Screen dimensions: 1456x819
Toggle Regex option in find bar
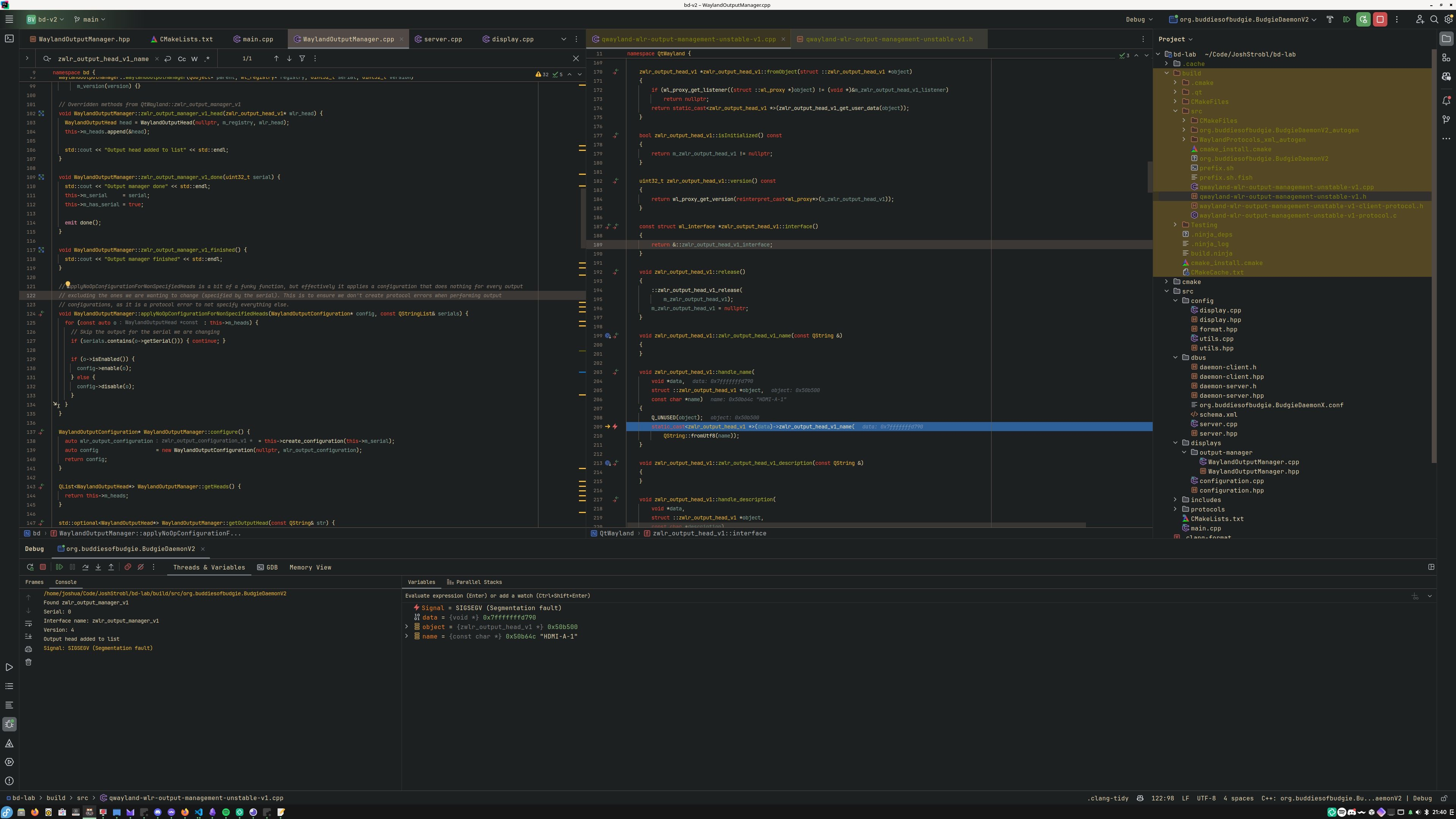point(207,58)
